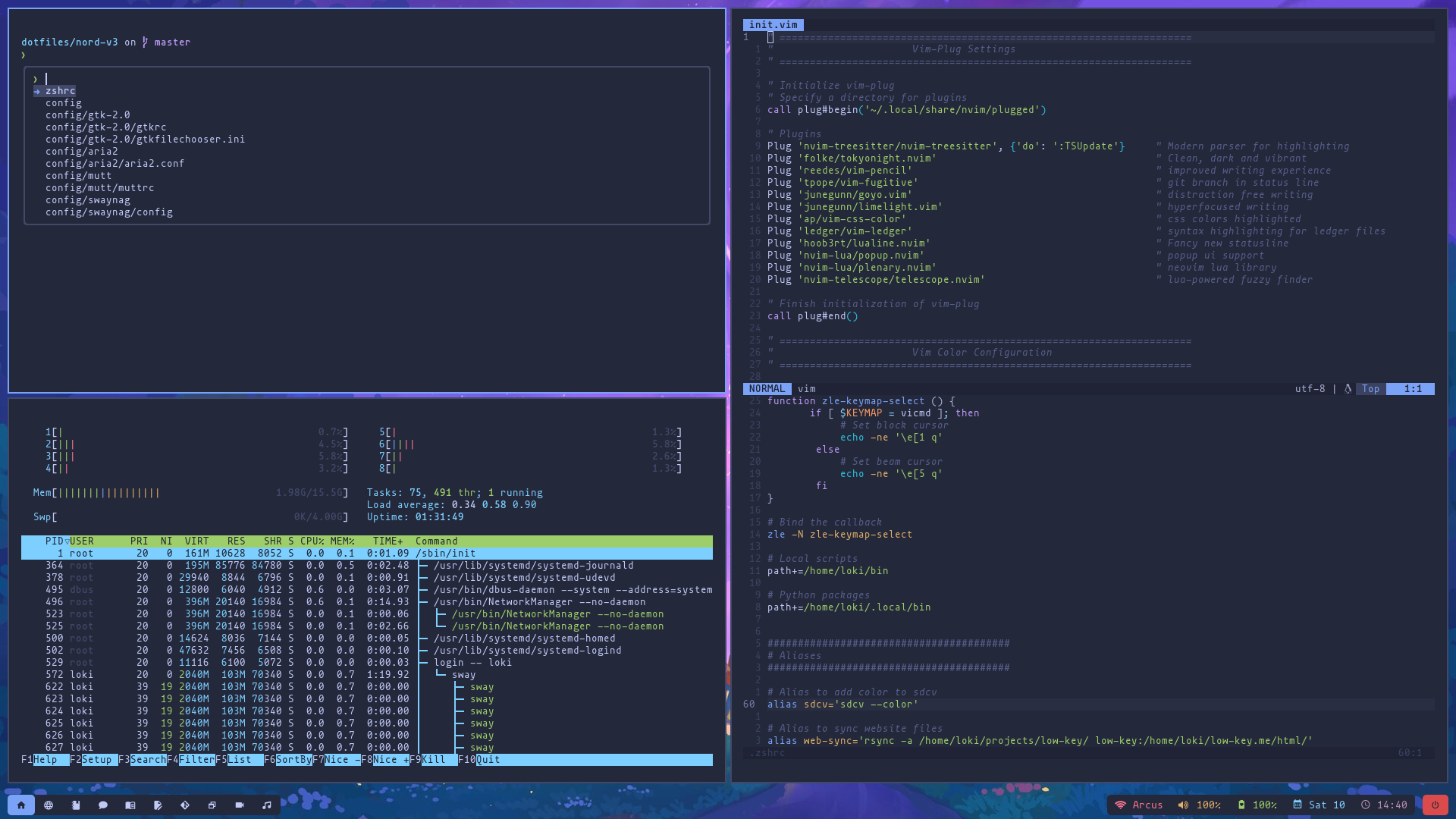
Task: Open the music note workspace icon
Action: point(267,805)
